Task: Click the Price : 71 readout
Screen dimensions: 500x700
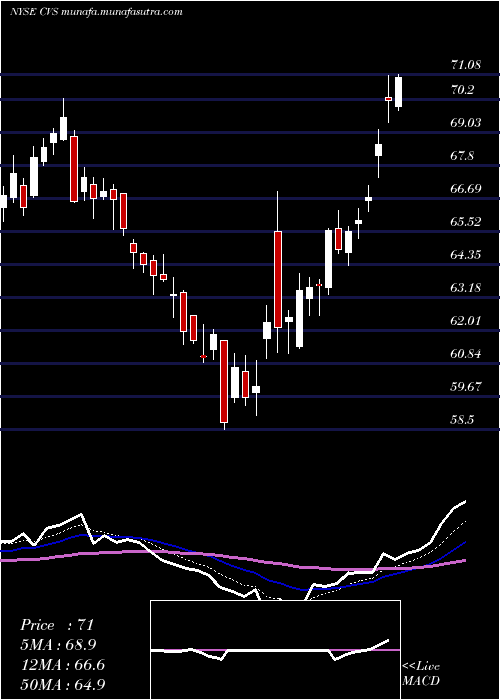Action: [x=57, y=625]
